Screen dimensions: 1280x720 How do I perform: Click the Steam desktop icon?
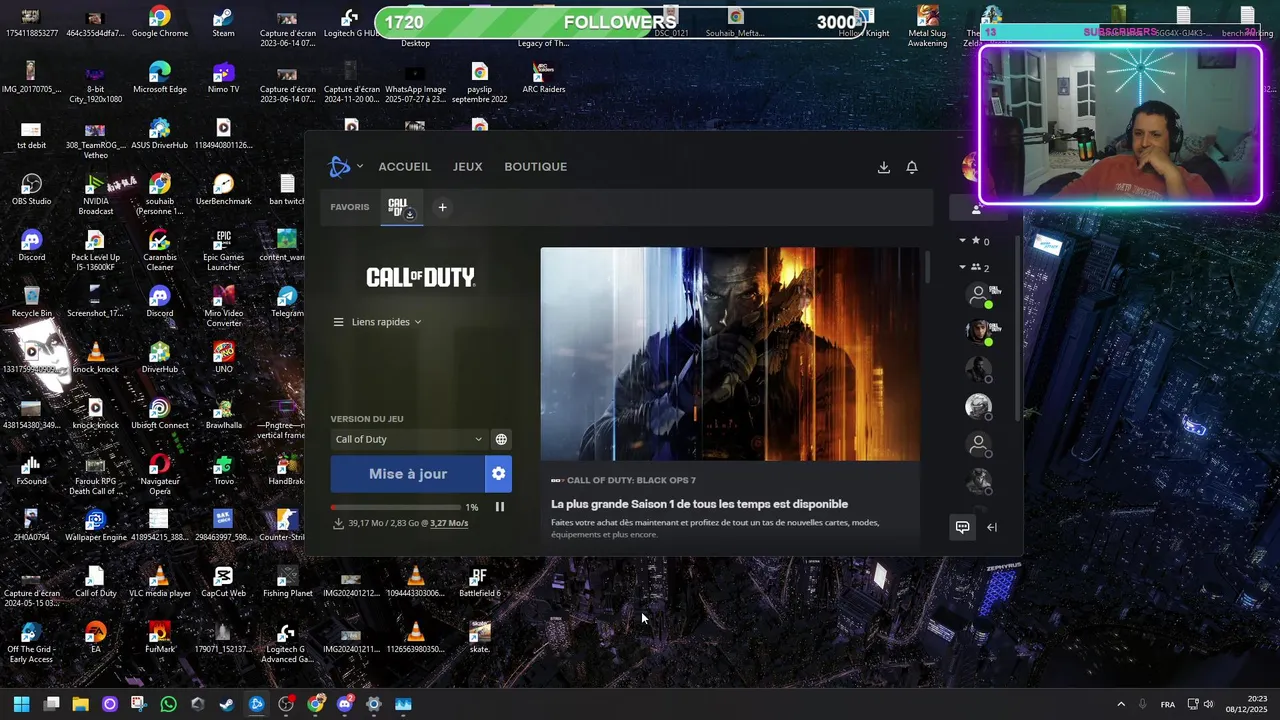click(x=223, y=23)
